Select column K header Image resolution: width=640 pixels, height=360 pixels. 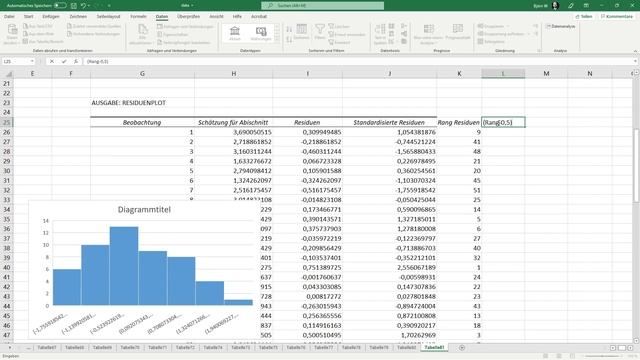[459, 73]
